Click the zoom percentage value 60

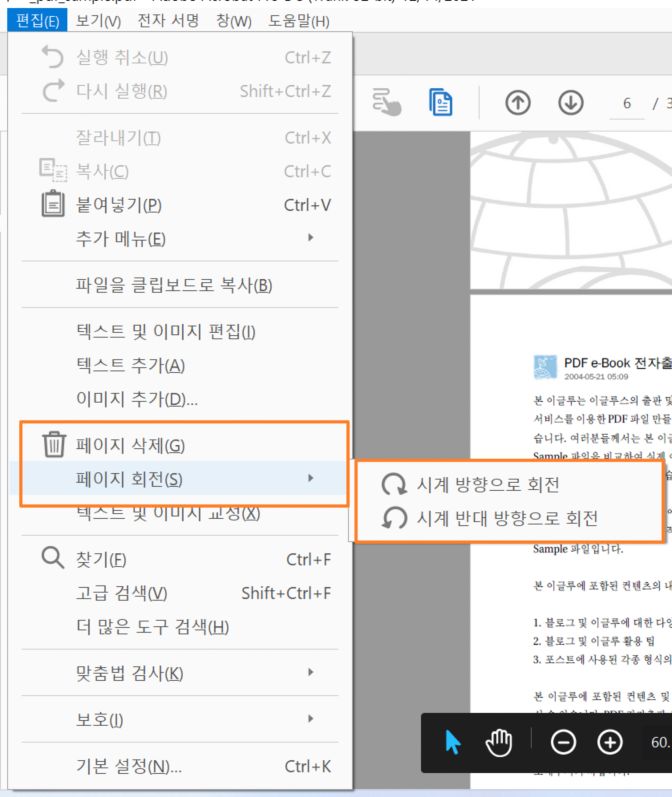click(x=661, y=742)
